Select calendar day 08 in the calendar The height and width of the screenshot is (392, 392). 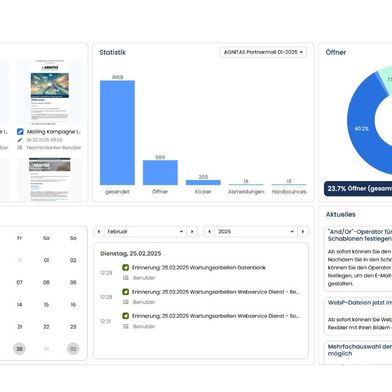tap(46, 282)
